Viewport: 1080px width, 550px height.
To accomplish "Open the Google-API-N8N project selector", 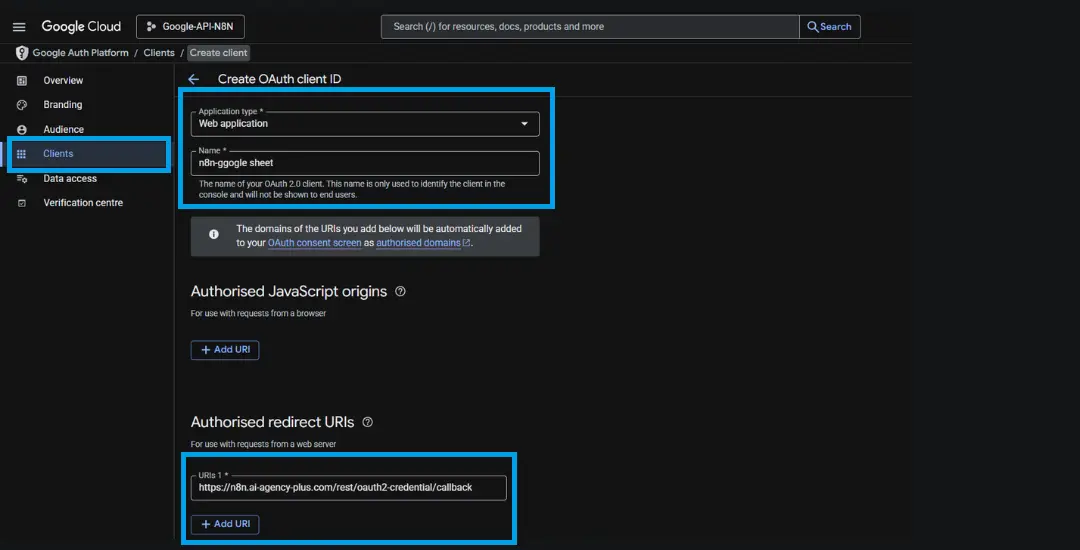I will (190, 27).
